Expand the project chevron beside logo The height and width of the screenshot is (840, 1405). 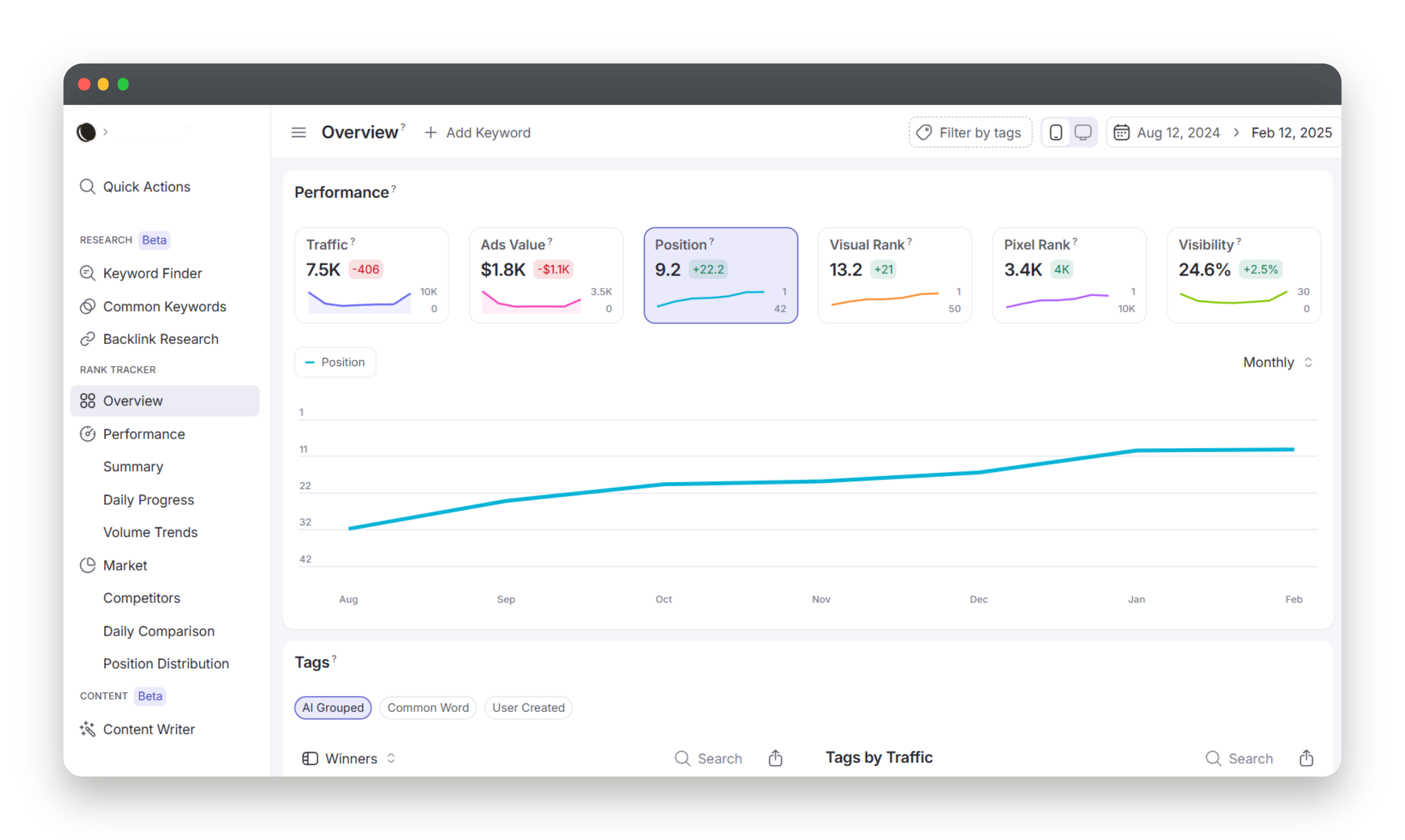105,133
